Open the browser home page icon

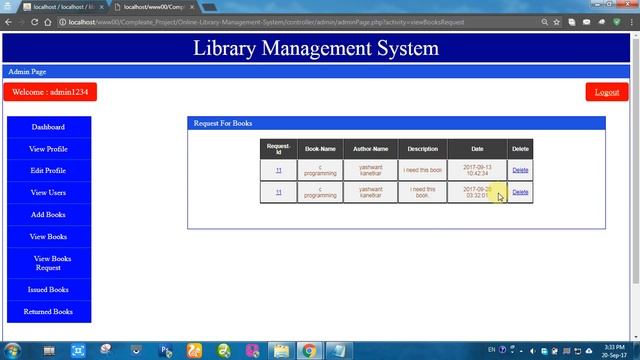pos(48,22)
